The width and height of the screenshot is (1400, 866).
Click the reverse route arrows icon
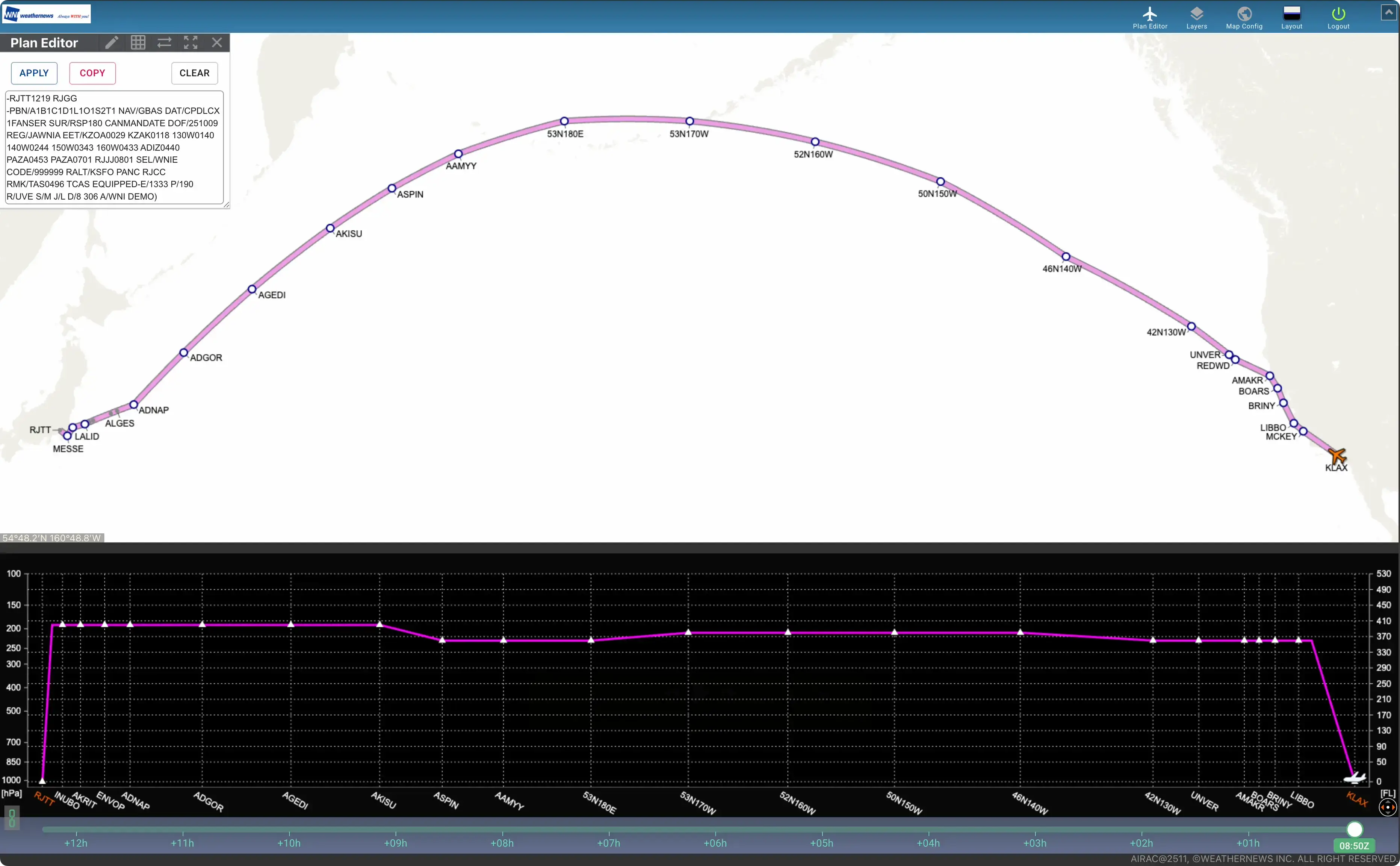(x=164, y=42)
